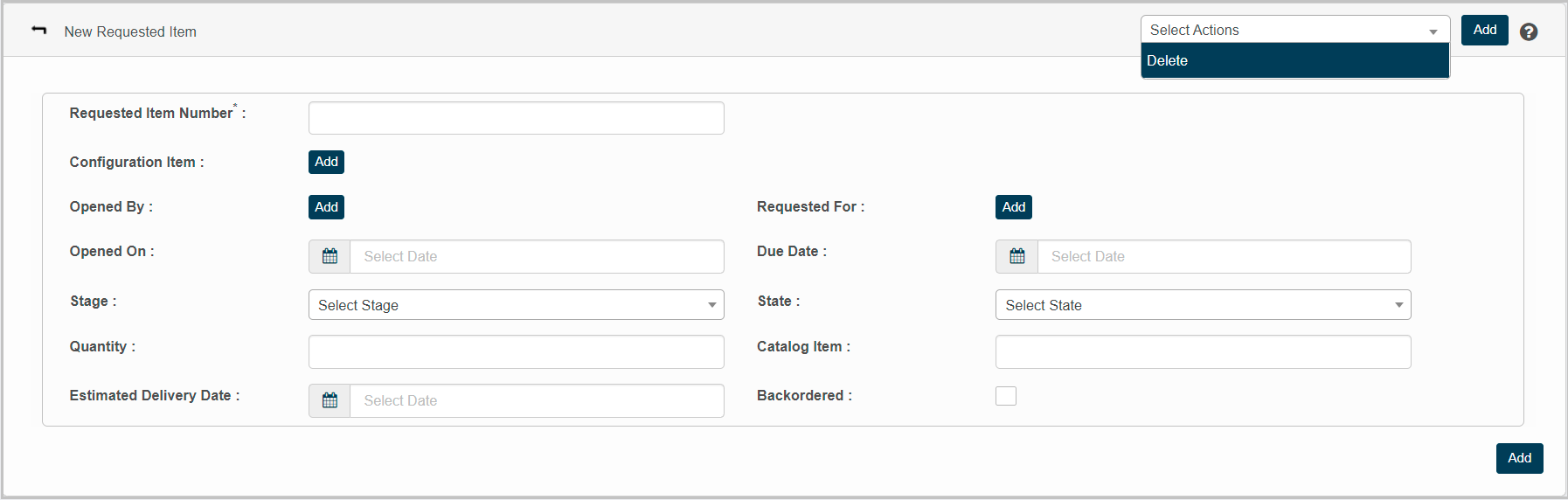Click Add next to Requested For
The image size is (1568, 500).
(1013, 207)
